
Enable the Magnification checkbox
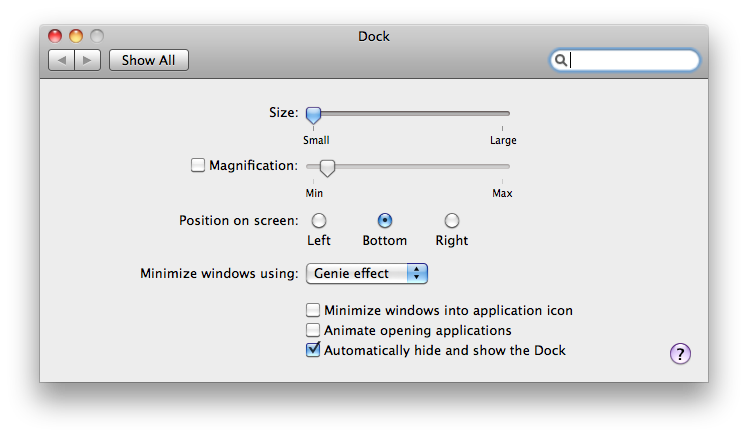197,165
